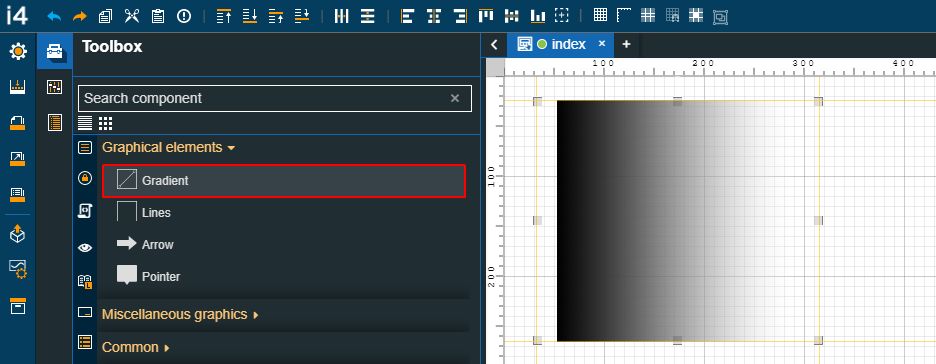The width and height of the screenshot is (936, 364).
Task: Click the orange redo arrow
Action: (x=79, y=16)
